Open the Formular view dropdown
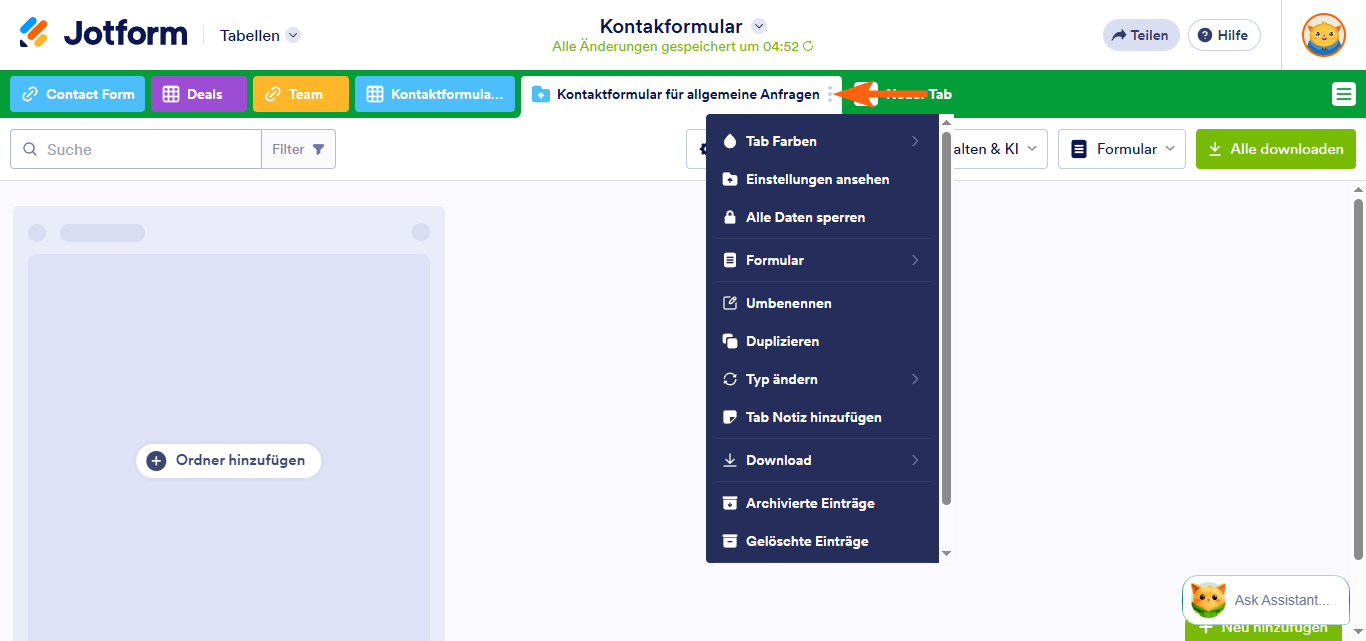This screenshot has height=641, width=1366. [x=1121, y=148]
